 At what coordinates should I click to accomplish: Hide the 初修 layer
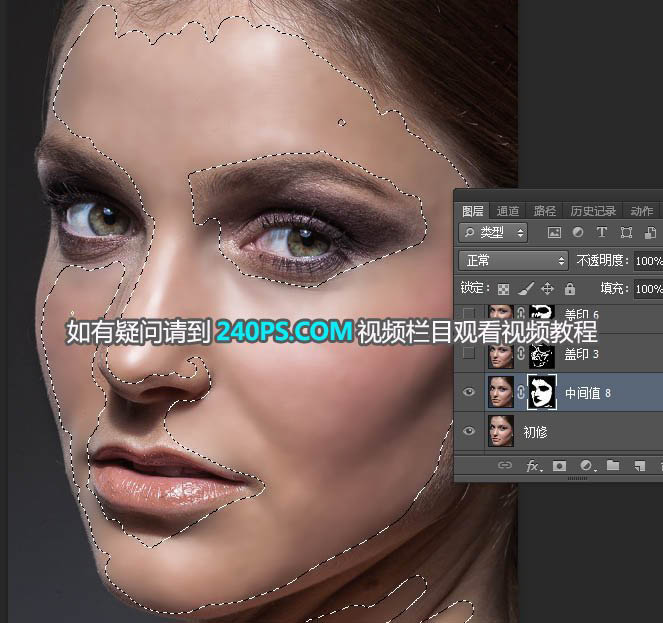[x=469, y=432]
